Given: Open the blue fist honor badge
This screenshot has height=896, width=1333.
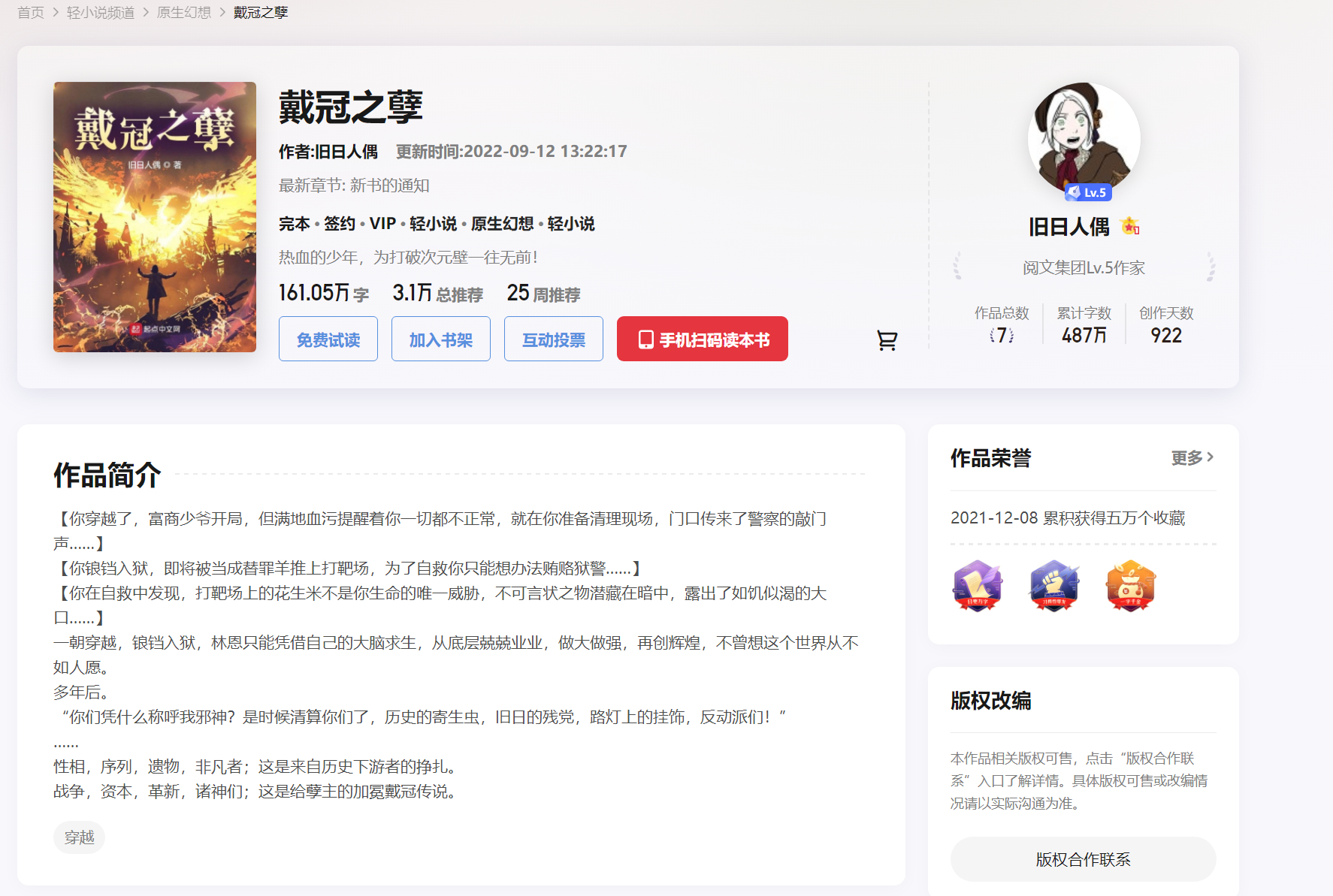Looking at the screenshot, I should (1054, 585).
